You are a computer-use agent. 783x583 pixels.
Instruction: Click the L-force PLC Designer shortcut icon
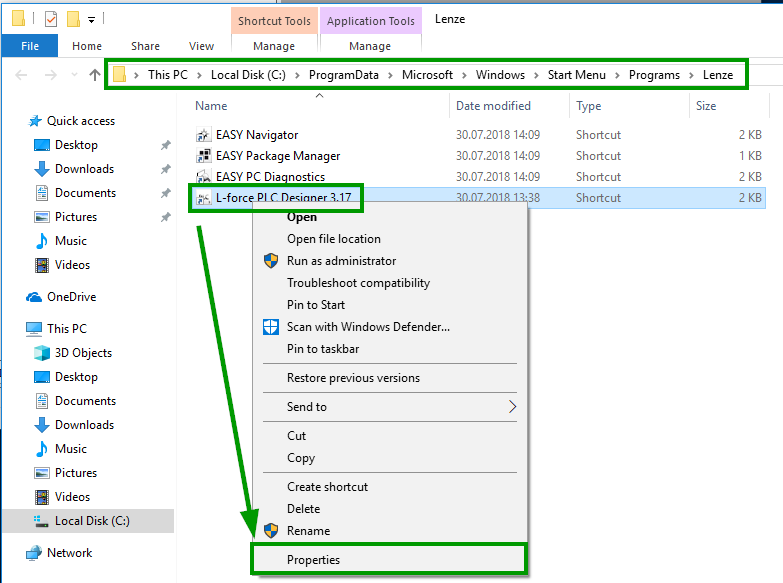(204, 198)
